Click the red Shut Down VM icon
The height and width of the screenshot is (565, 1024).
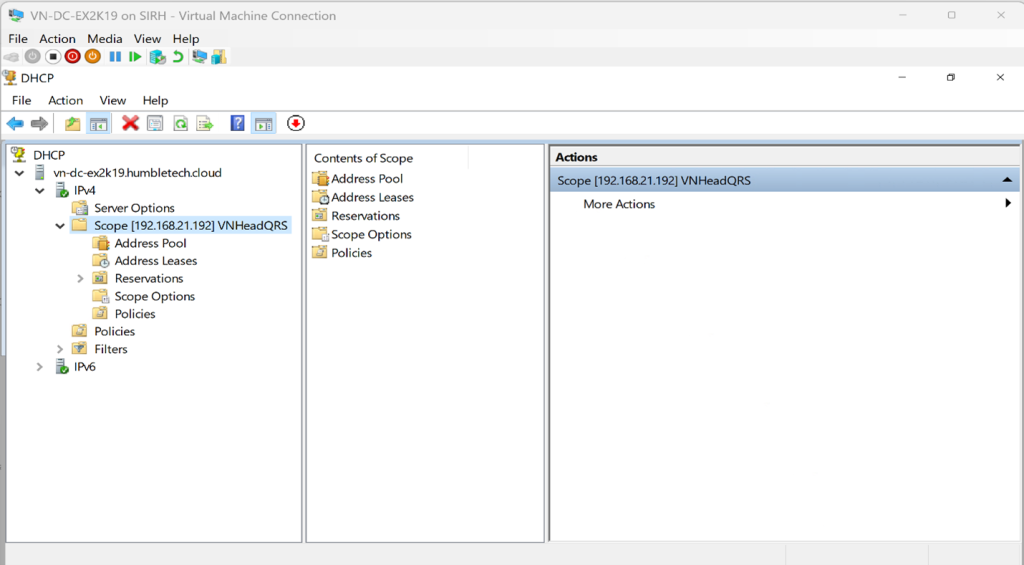[x=72, y=57]
